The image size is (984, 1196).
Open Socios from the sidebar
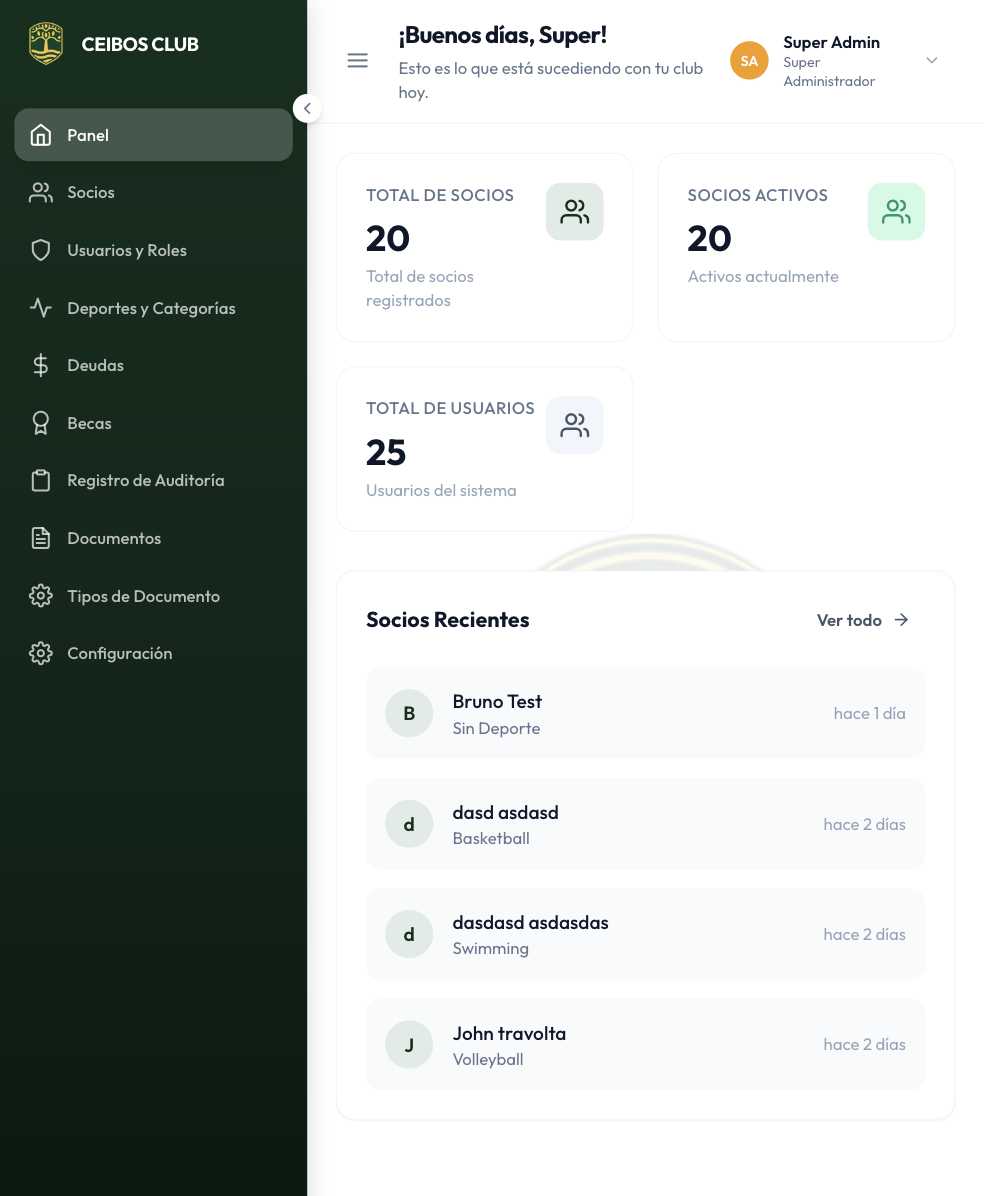90,193
